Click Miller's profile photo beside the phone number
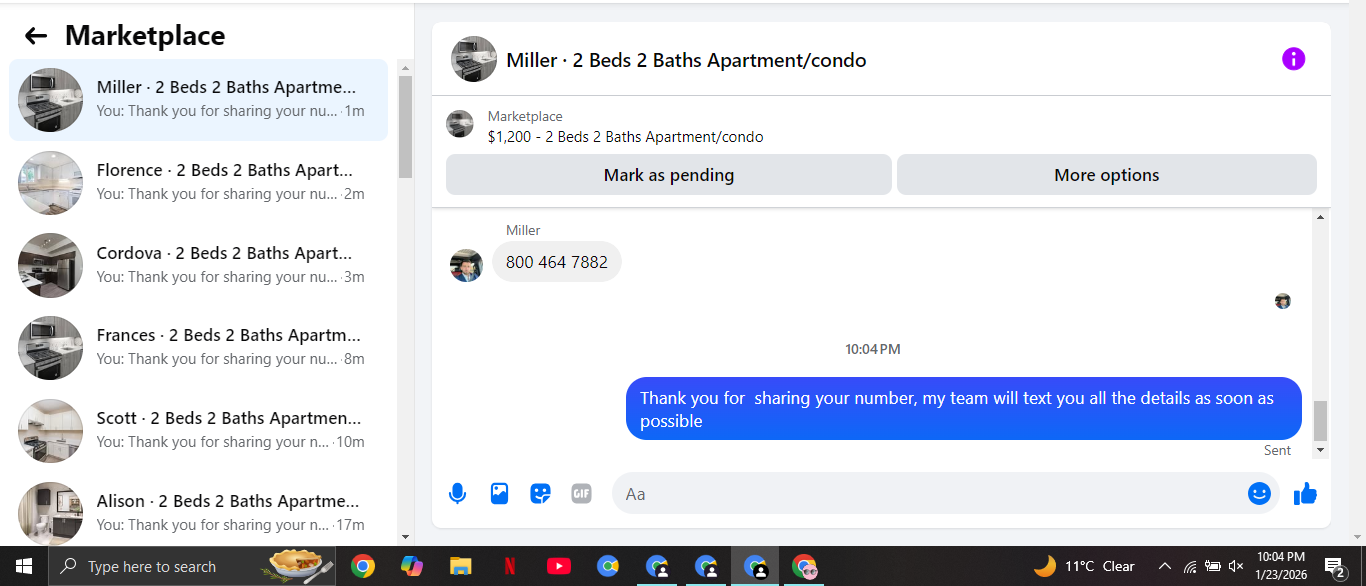This screenshot has height=586, width=1366. tap(467, 265)
